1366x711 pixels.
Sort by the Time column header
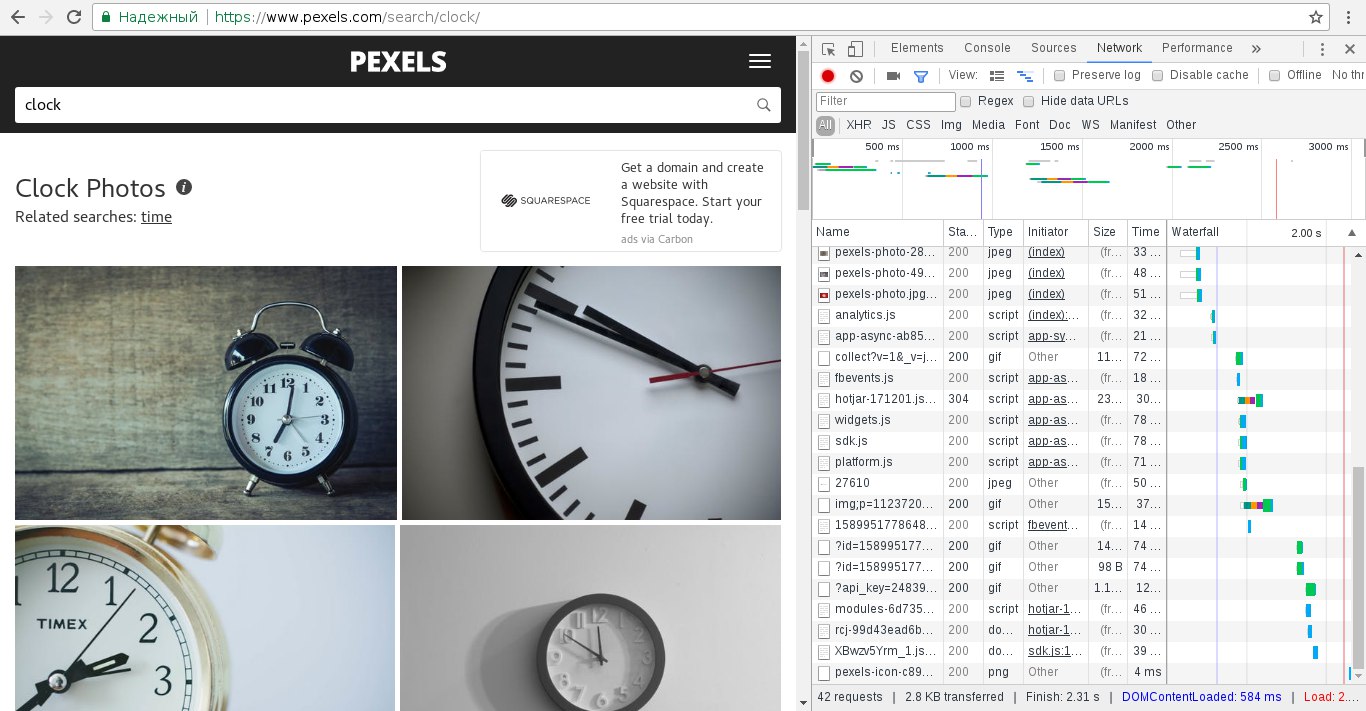(x=1147, y=232)
